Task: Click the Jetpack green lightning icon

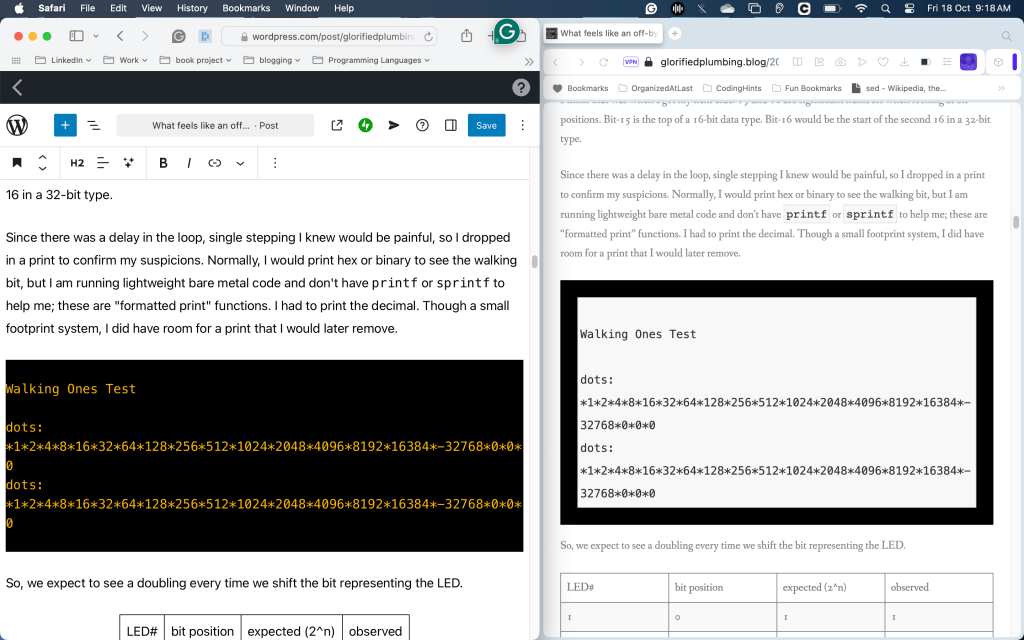Action: point(366,125)
